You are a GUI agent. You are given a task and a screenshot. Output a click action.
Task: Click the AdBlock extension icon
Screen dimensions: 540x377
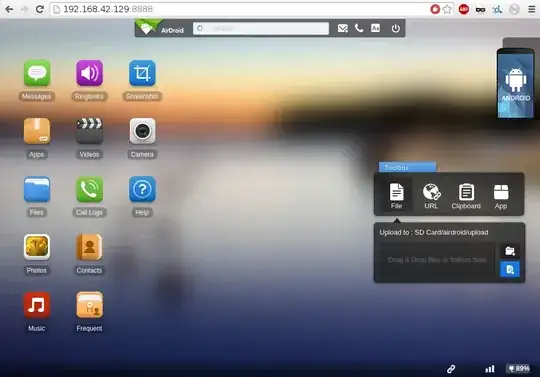tap(464, 9)
